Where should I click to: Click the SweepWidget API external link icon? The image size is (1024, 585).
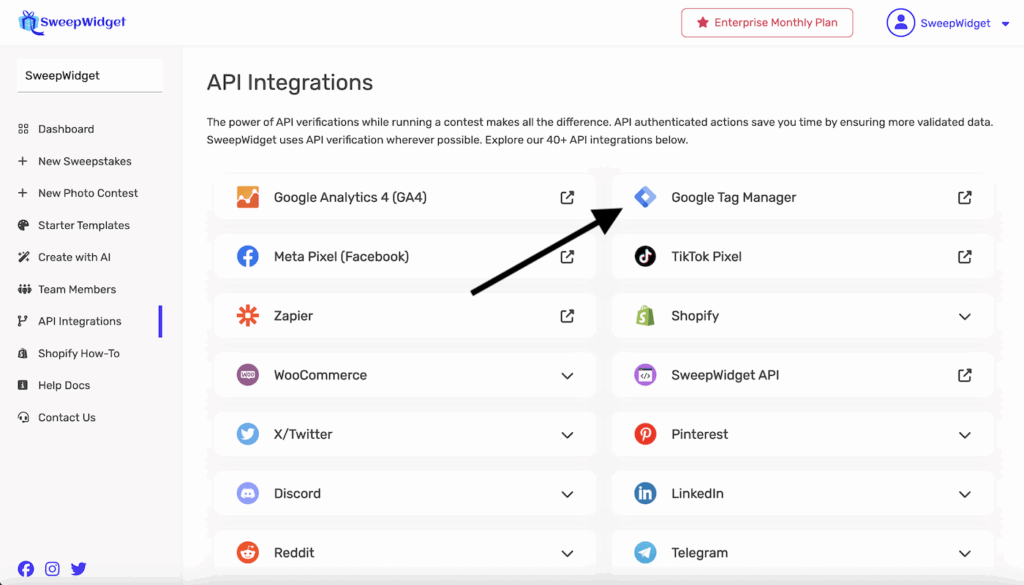(x=964, y=375)
